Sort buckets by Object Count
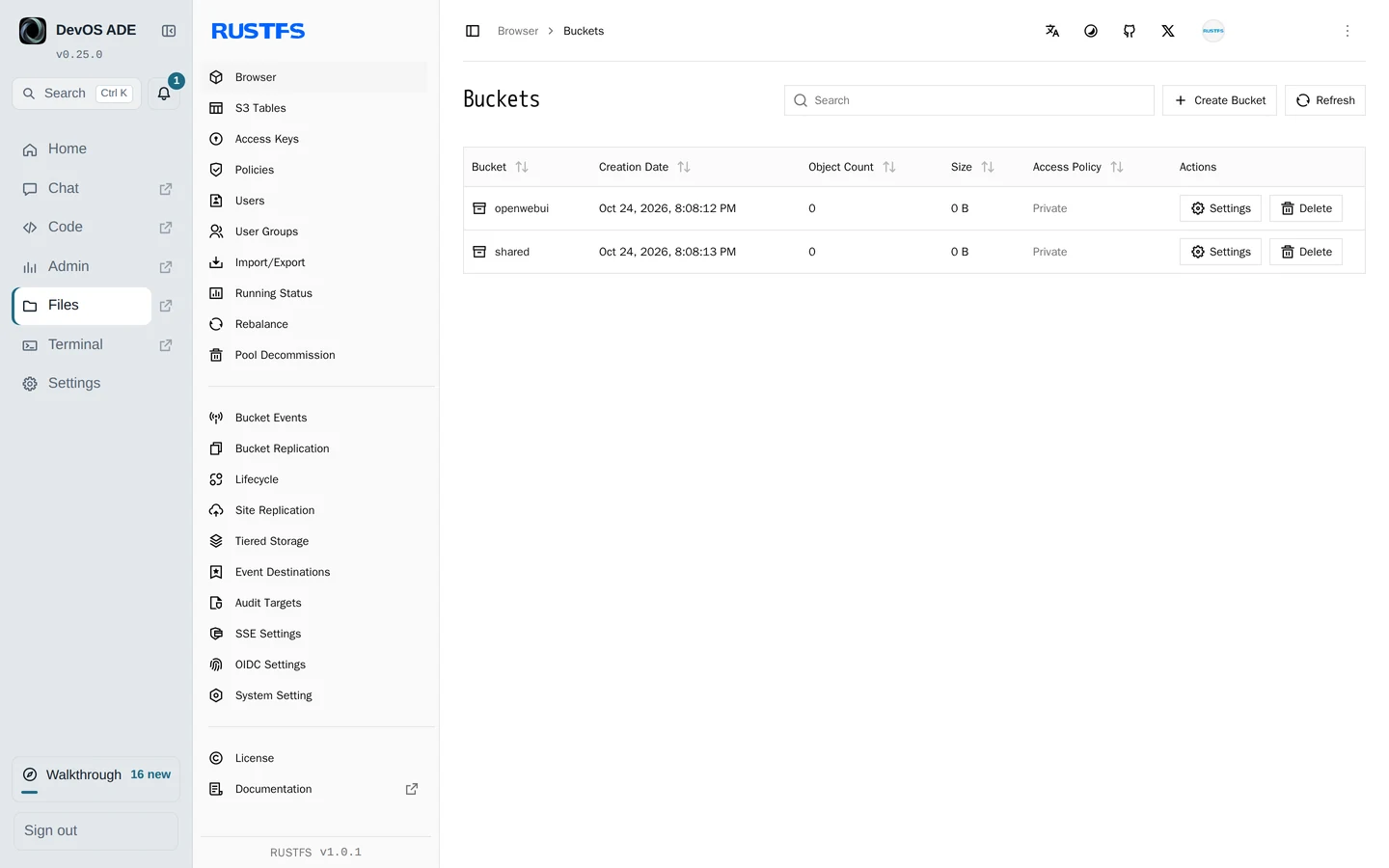1389x868 pixels. 889,167
